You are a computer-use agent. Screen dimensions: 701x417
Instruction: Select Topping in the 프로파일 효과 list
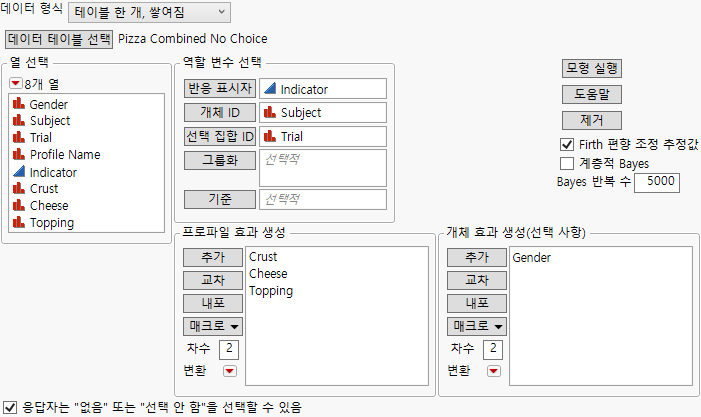click(271, 291)
